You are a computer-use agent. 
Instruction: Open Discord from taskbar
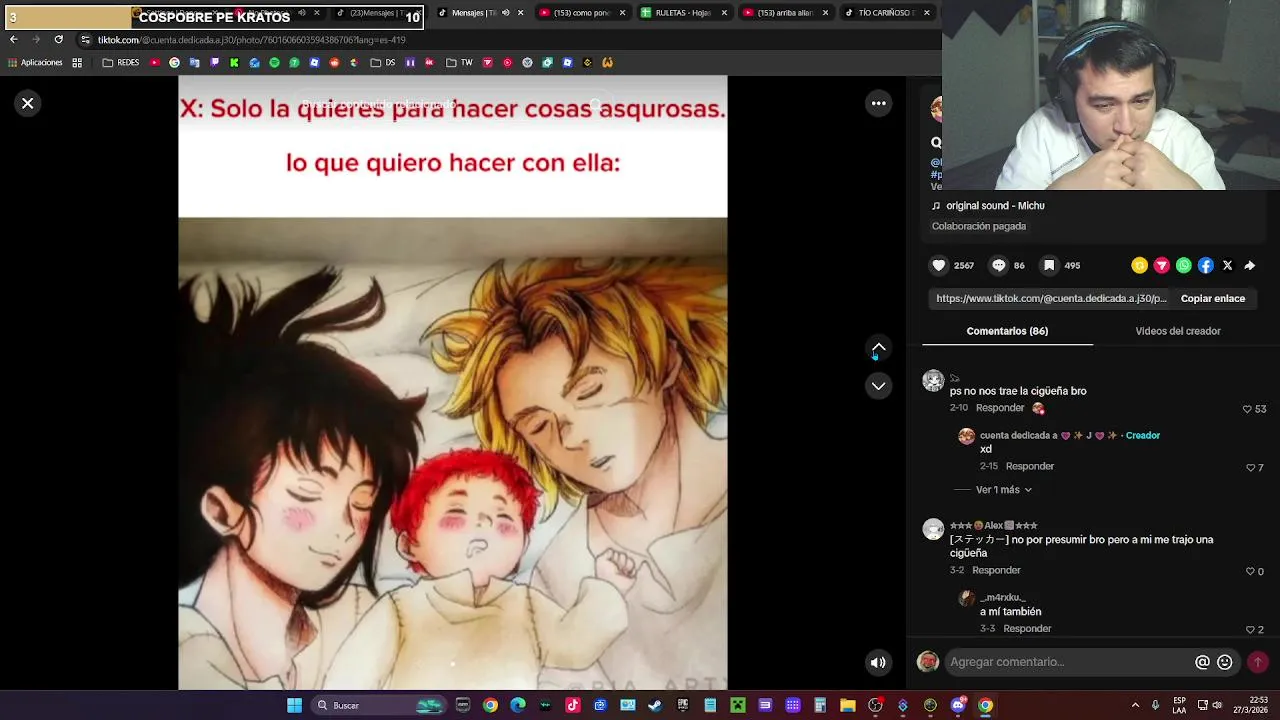(958, 705)
